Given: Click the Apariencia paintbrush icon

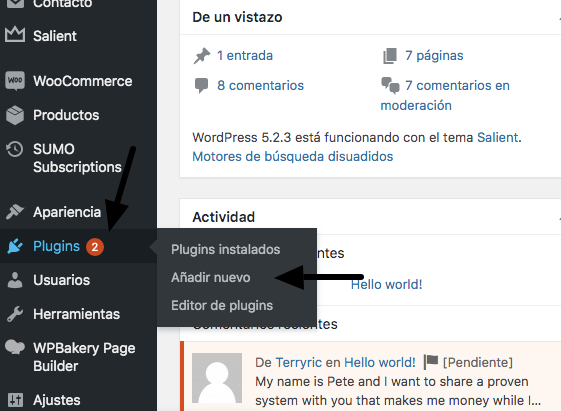Looking at the screenshot, I should [x=15, y=212].
